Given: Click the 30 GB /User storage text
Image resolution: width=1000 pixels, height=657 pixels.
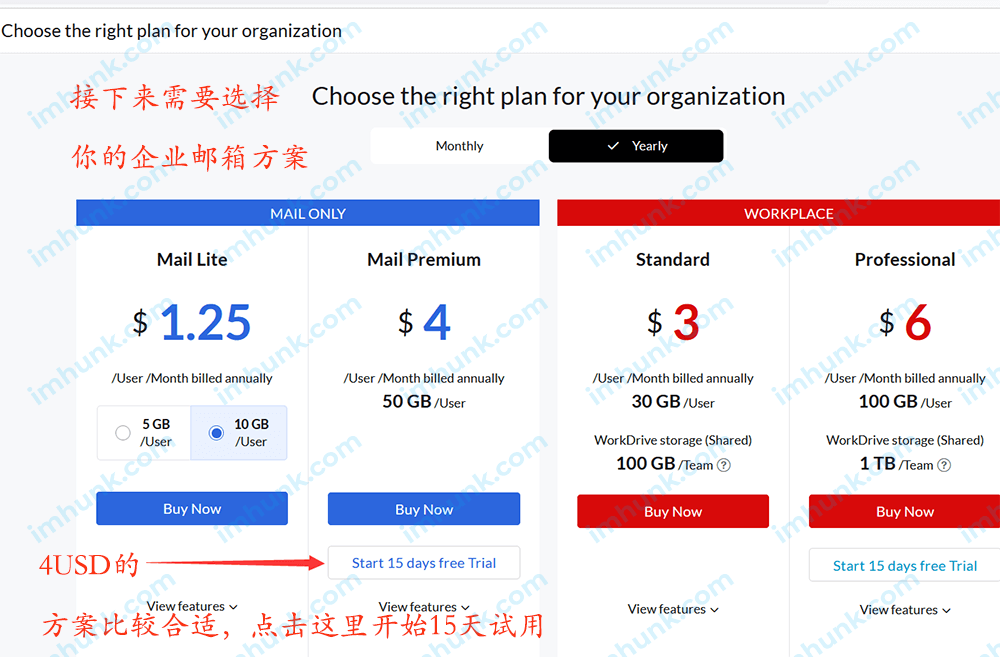Looking at the screenshot, I should pos(673,402).
